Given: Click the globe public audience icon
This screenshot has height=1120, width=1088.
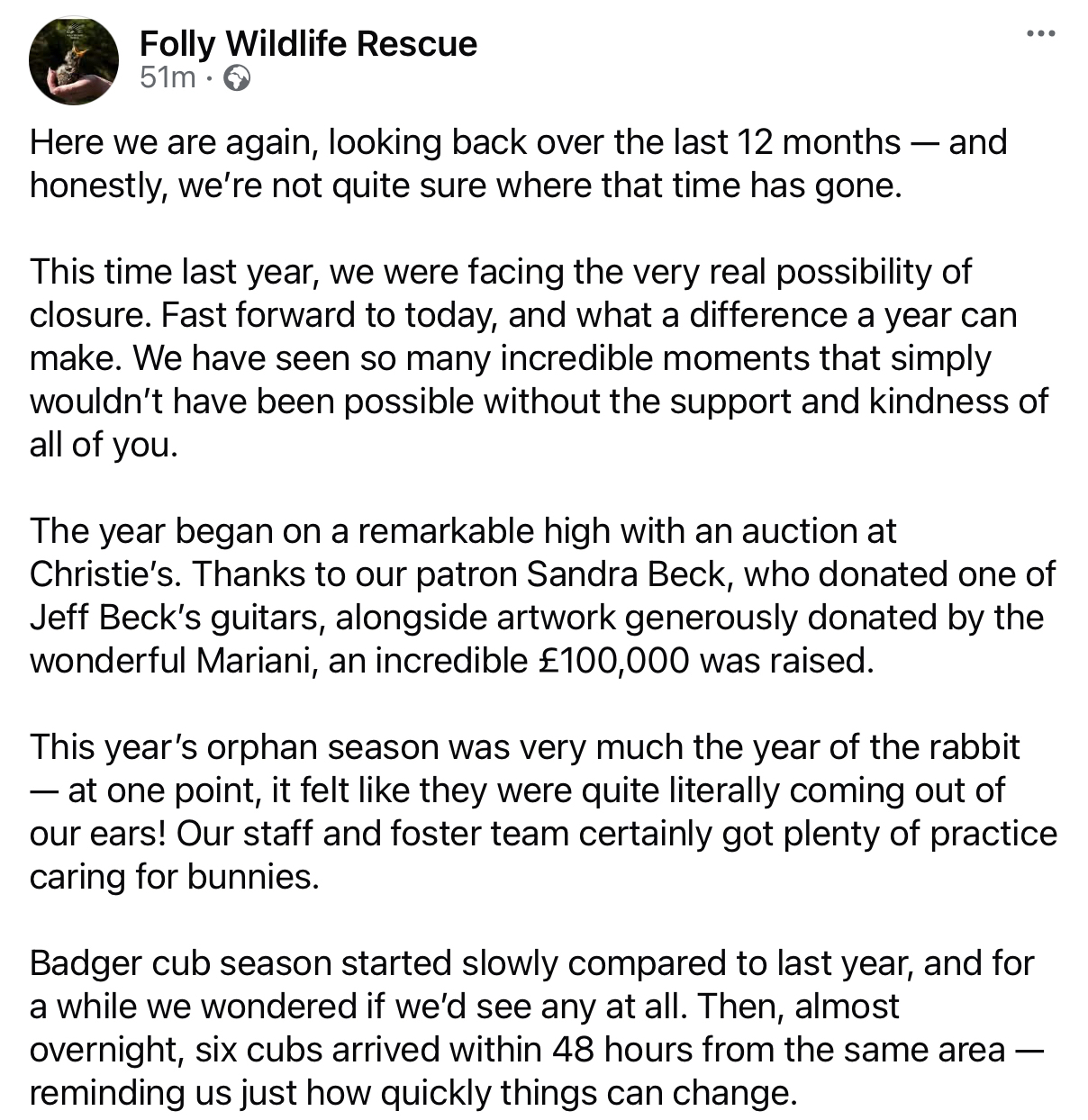Looking at the screenshot, I should pyautogui.click(x=236, y=78).
